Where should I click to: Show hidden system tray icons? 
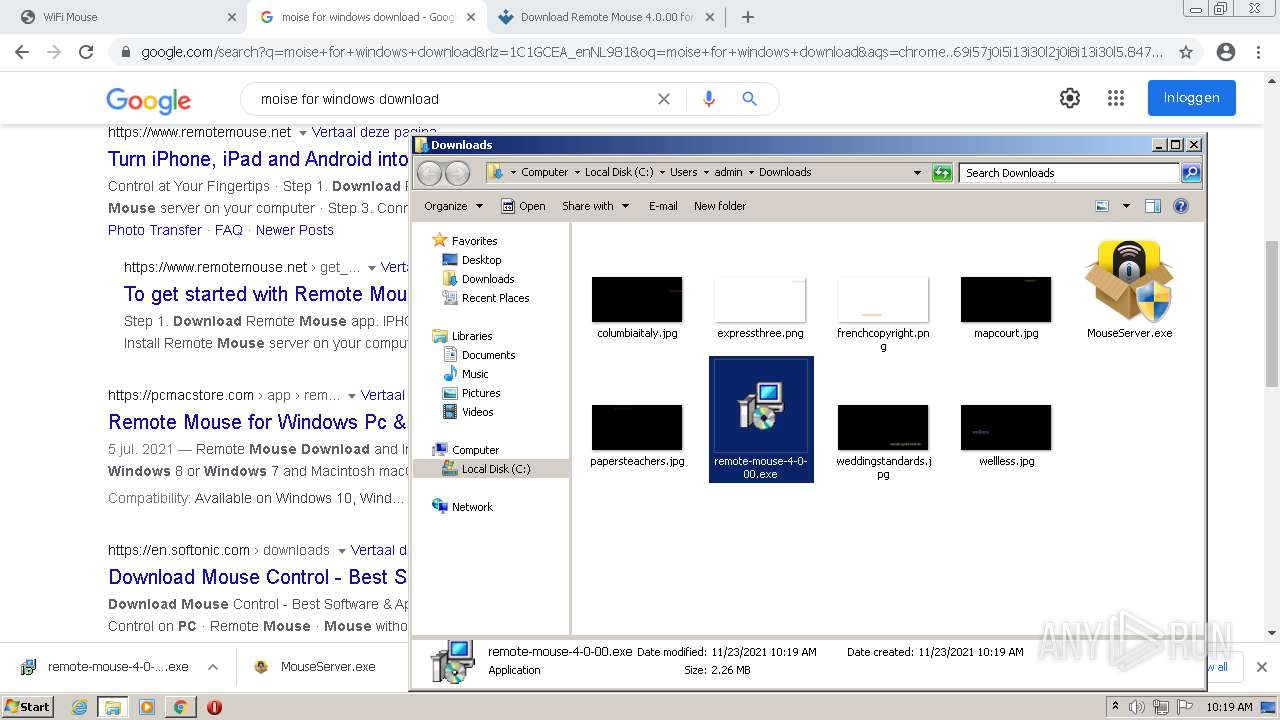point(1115,707)
